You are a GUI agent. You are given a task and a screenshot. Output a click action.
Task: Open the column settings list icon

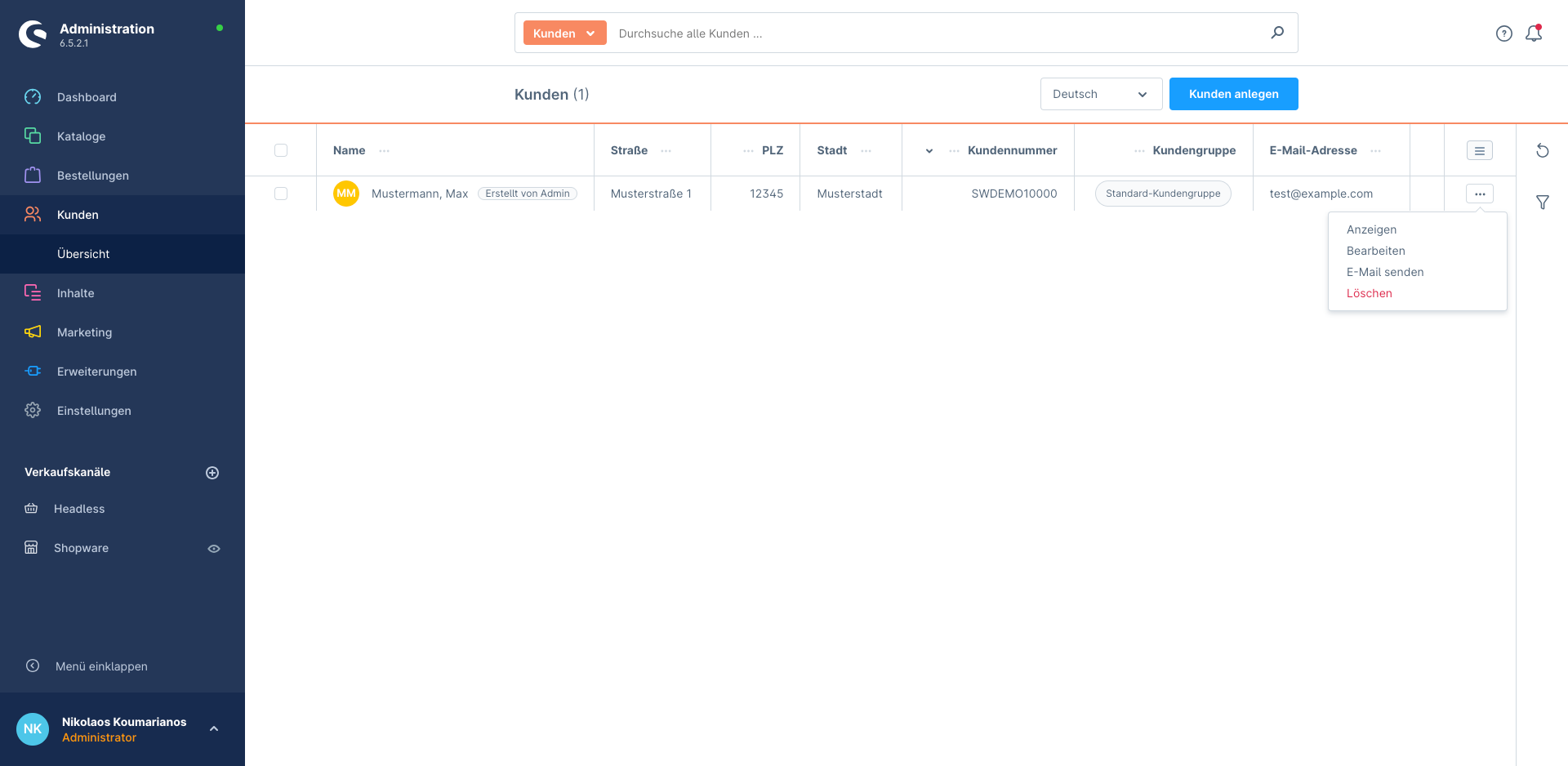(x=1480, y=150)
